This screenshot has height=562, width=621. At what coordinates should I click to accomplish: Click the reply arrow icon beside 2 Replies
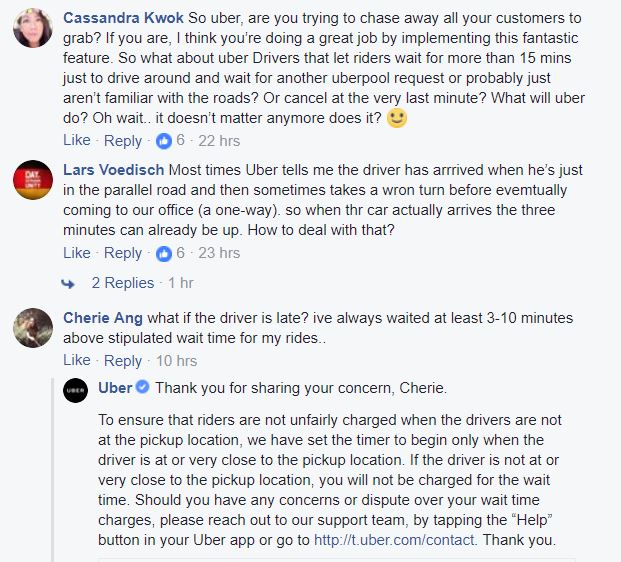coord(68,284)
